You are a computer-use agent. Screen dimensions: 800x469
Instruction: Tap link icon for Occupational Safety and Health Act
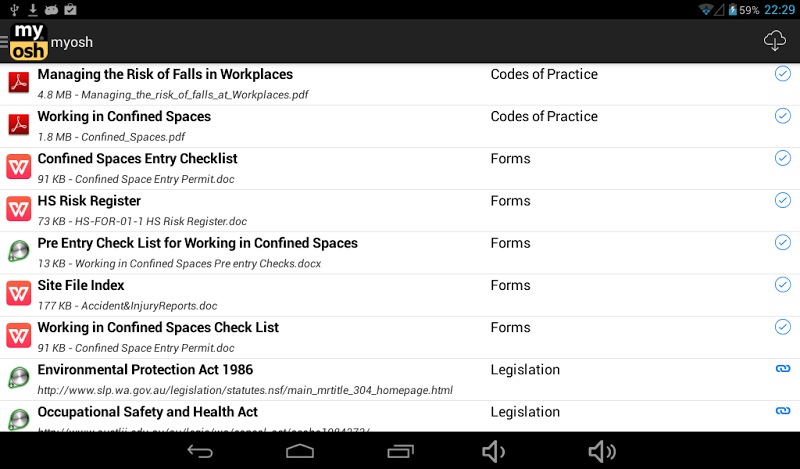783,411
